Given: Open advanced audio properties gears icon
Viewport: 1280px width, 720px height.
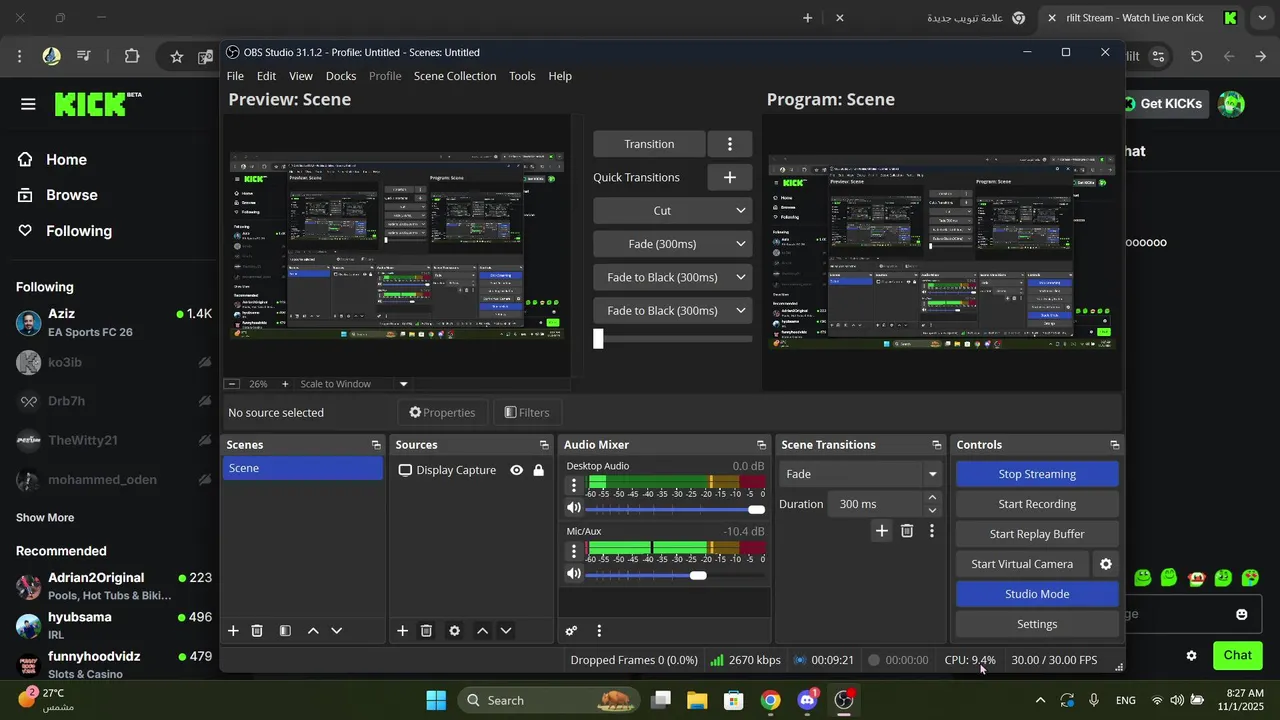Looking at the screenshot, I should point(571,631).
